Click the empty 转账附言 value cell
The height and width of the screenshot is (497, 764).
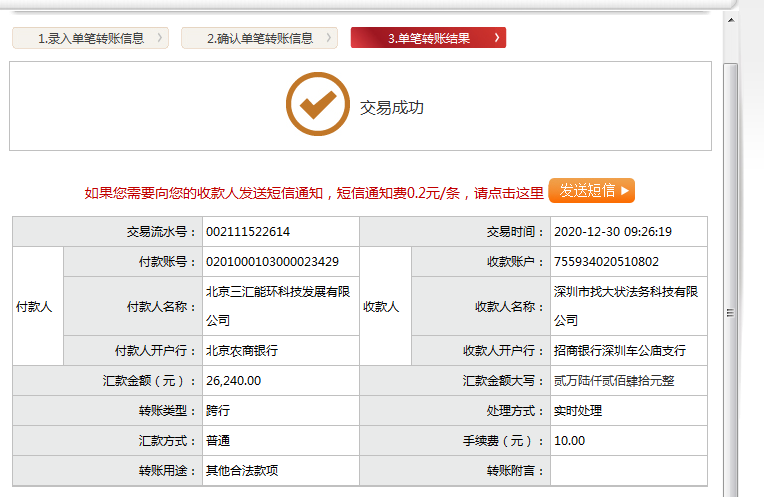(627, 471)
